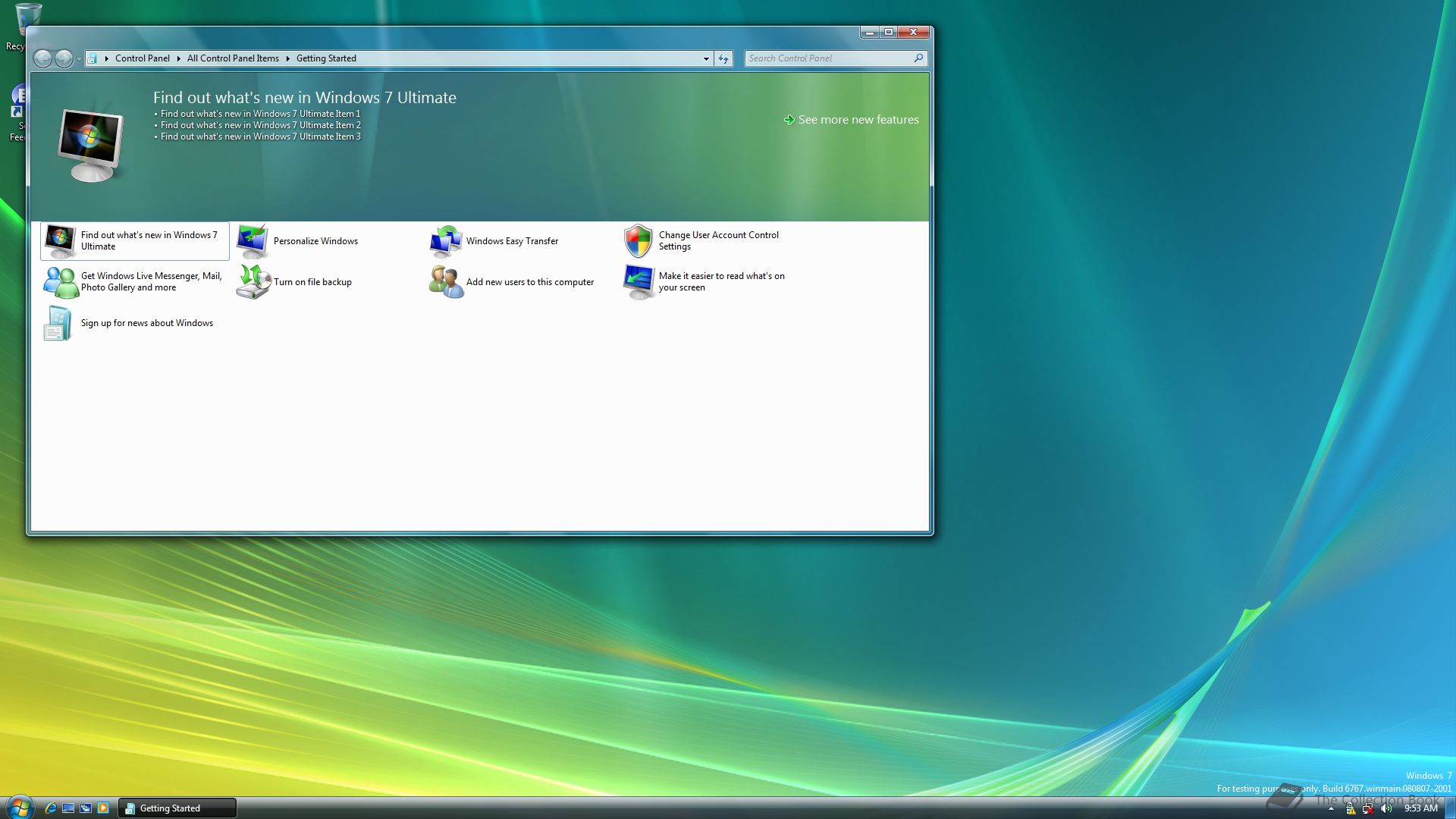The image size is (1456, 819).
Task: Click the USB device warning tray icon
Action: pos(1350,809)
